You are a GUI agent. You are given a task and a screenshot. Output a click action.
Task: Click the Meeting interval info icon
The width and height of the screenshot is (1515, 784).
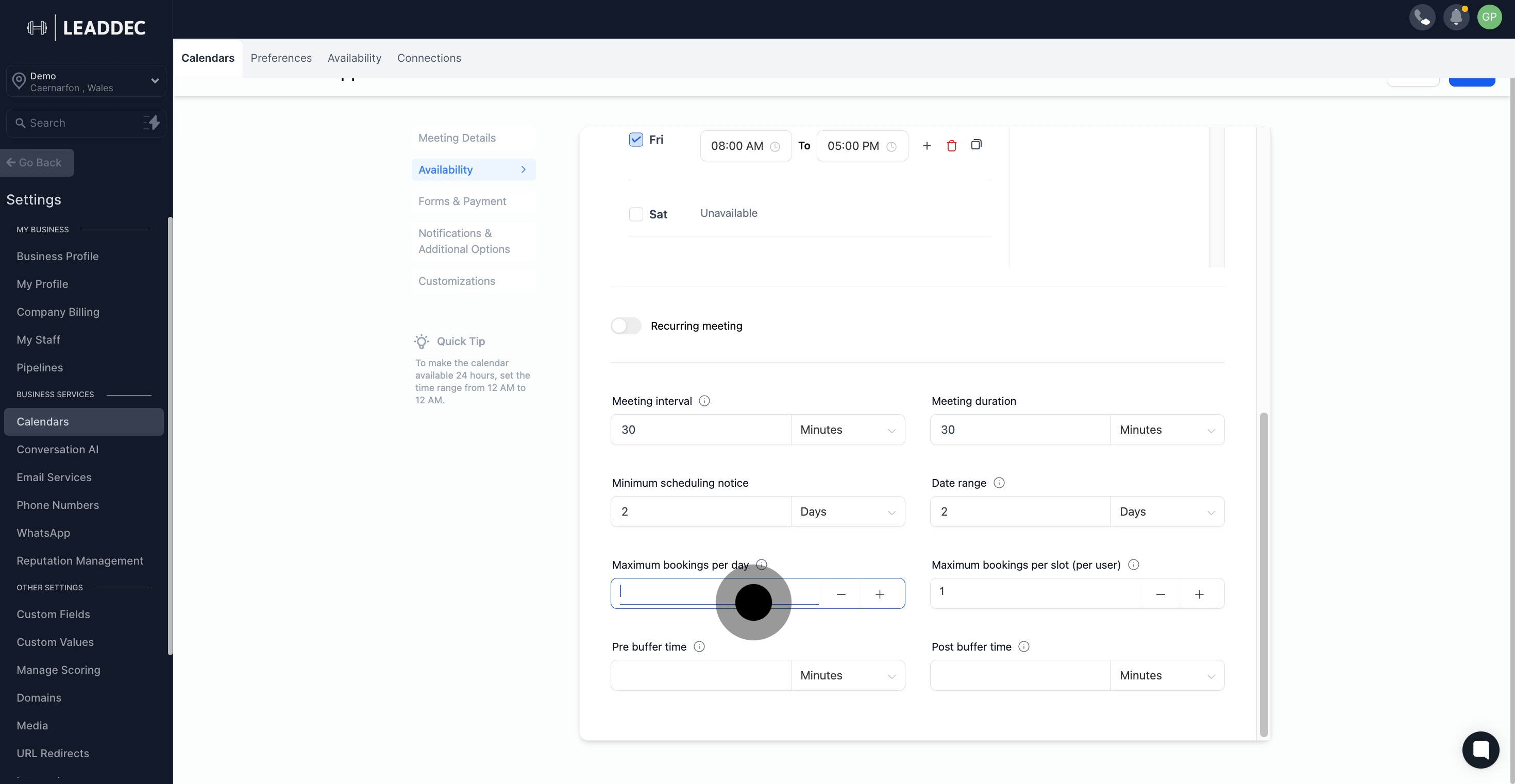(x=704, y=401)
